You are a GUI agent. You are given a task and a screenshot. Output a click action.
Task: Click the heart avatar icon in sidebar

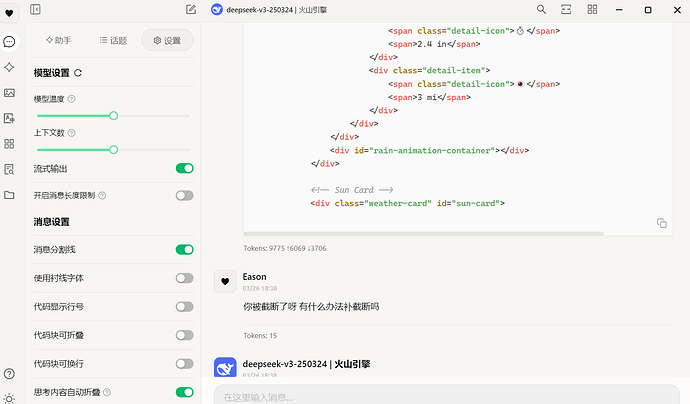click(9, 13)
